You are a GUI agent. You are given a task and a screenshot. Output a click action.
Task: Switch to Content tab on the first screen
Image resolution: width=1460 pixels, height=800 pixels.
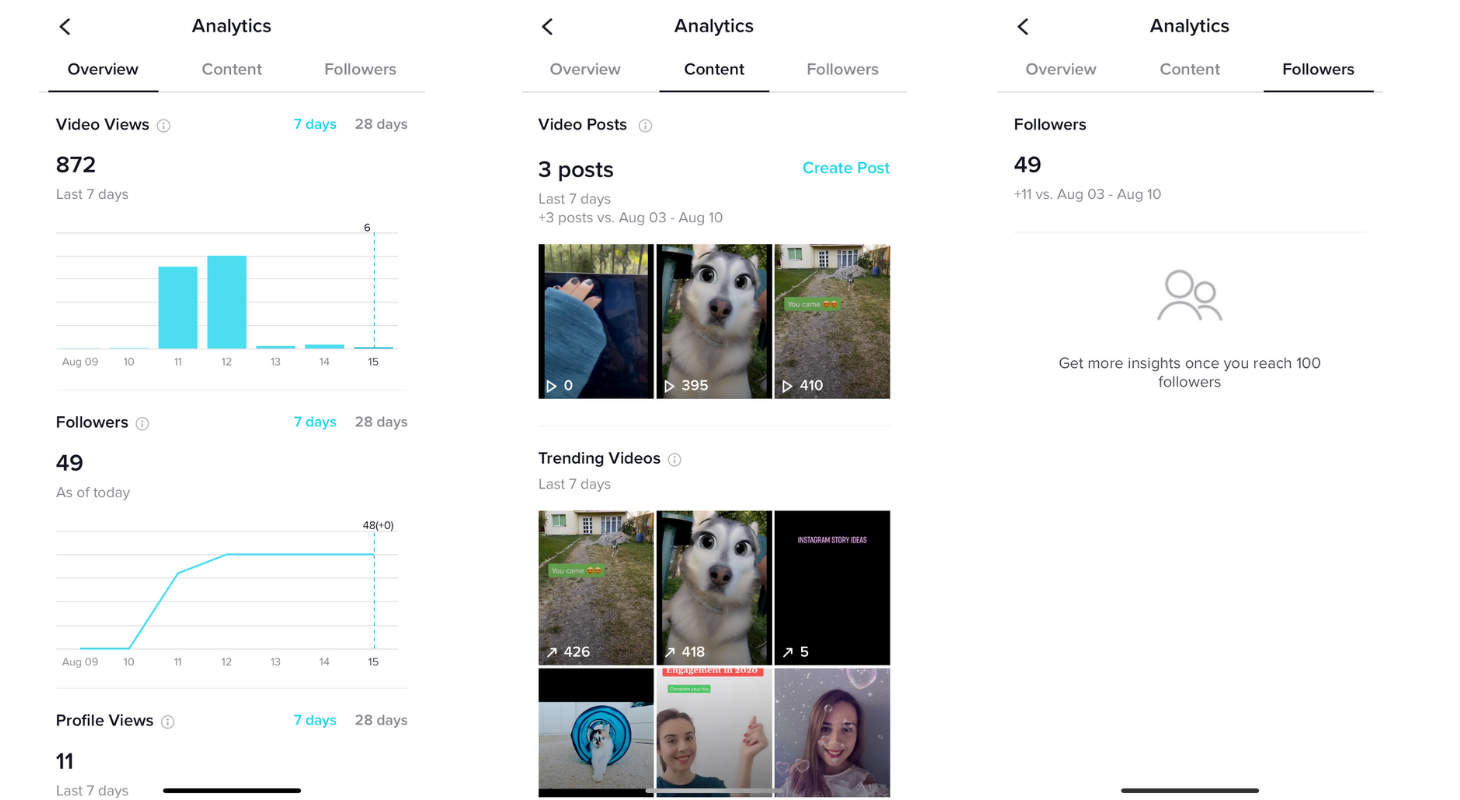click(232, 69)
